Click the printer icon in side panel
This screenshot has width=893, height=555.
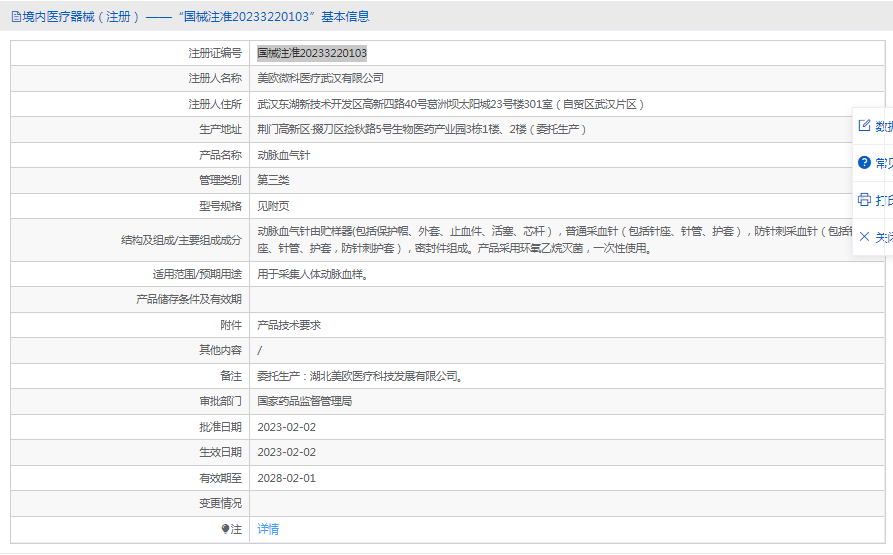coord(865,200)
